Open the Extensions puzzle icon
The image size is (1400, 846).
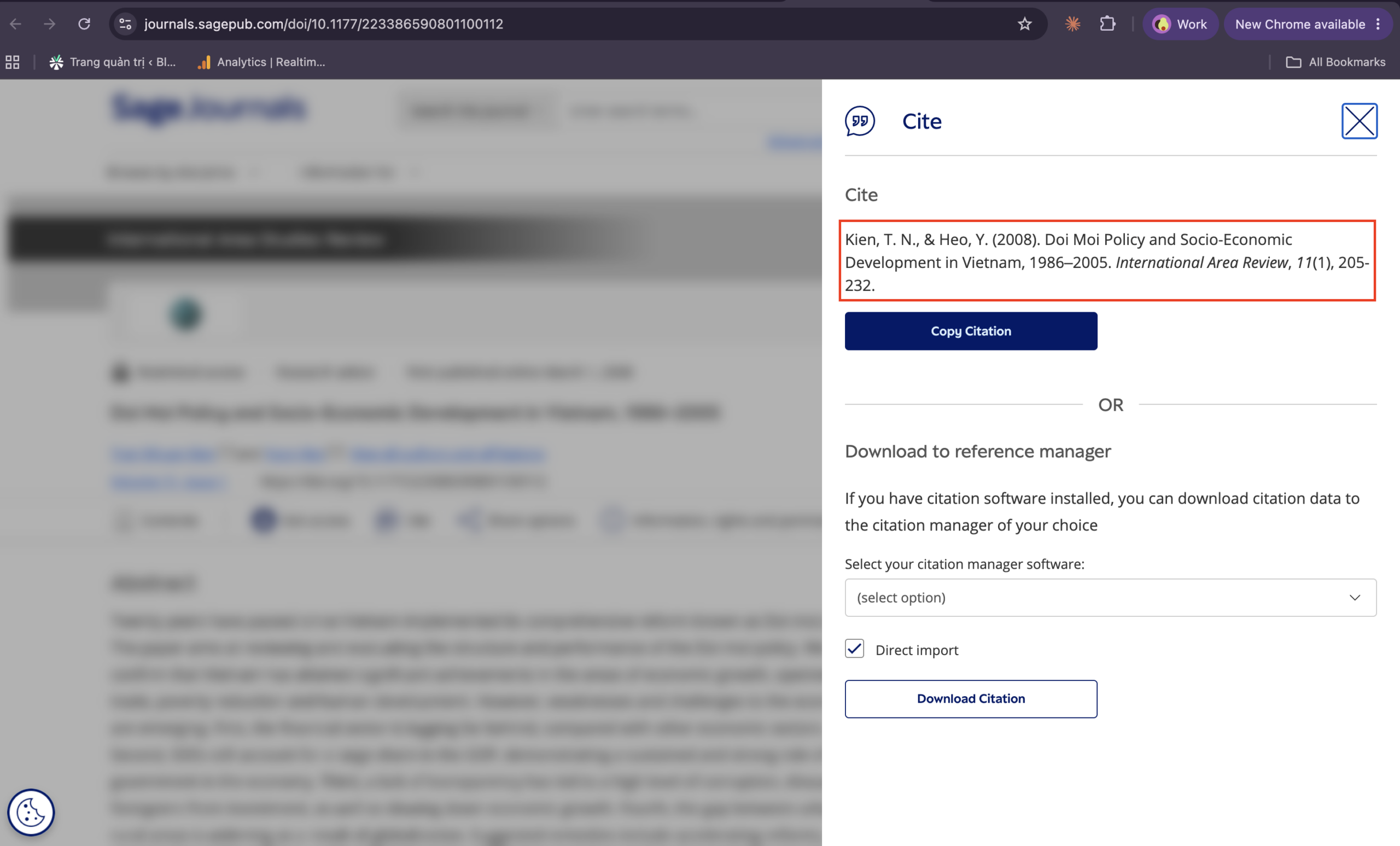(x=1107, y=24)
